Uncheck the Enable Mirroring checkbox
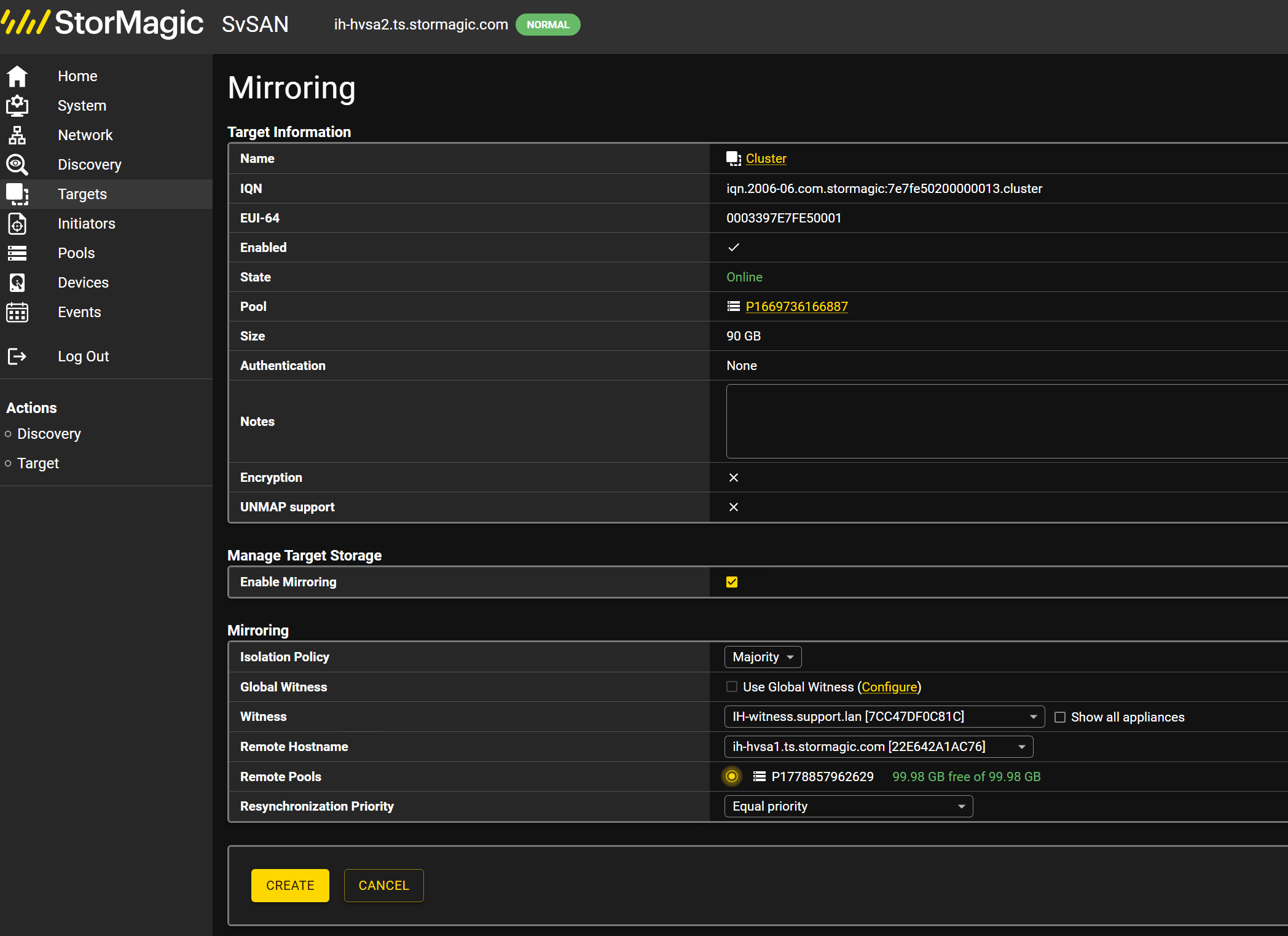1288x936 pixels. (x=732, y=582)
